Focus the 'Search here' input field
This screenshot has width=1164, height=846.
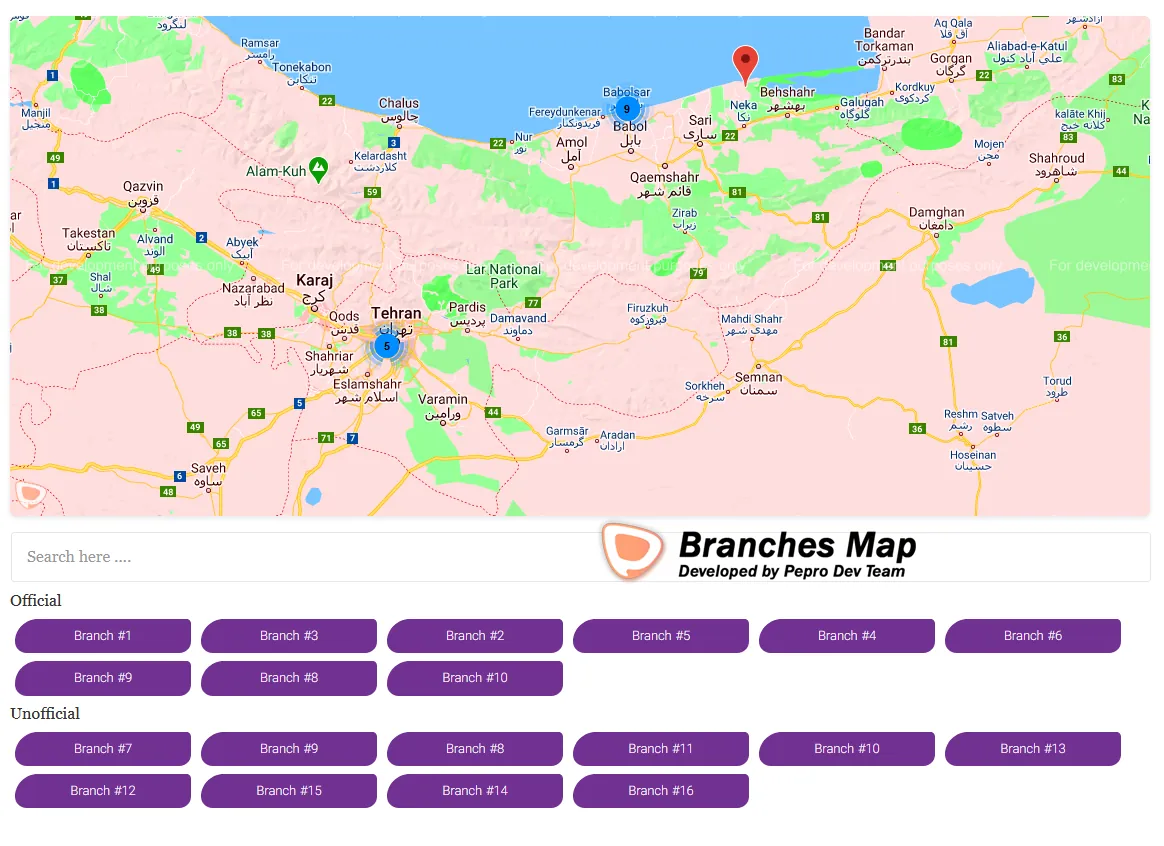point(580,557)
